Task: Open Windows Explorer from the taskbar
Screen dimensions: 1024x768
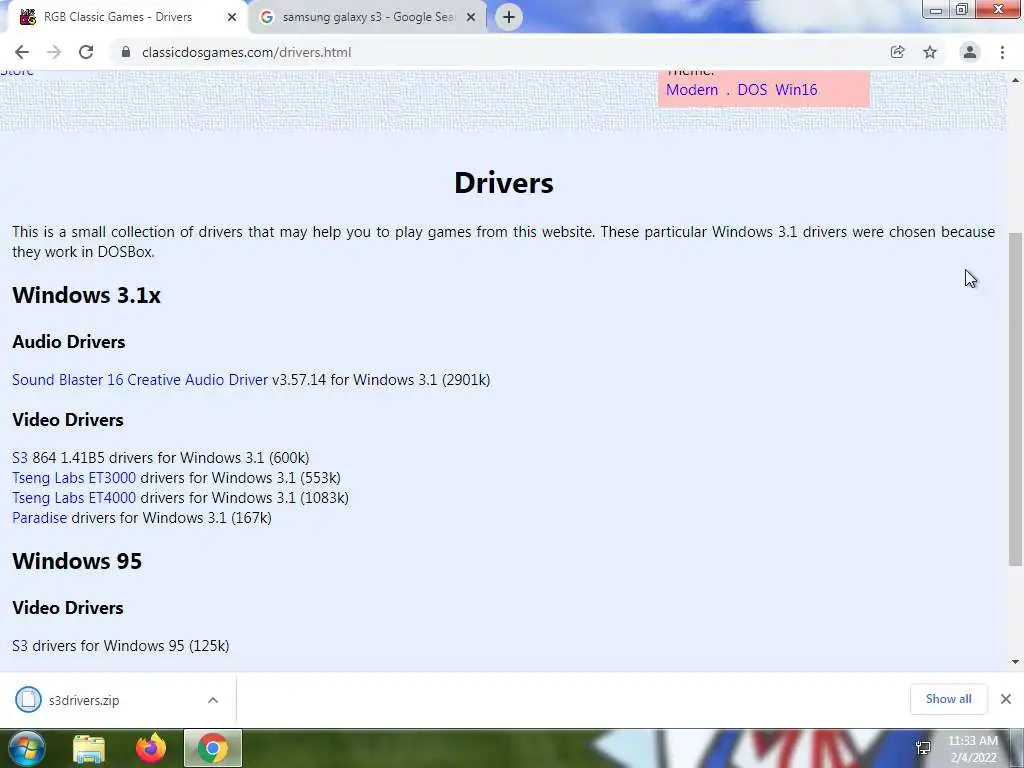Action: point(89,749)
